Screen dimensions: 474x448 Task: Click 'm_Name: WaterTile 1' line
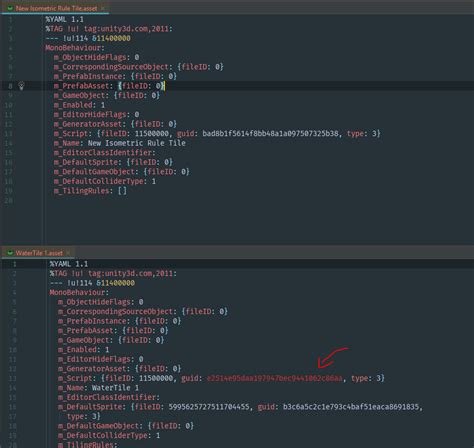(x=98, y=388)
